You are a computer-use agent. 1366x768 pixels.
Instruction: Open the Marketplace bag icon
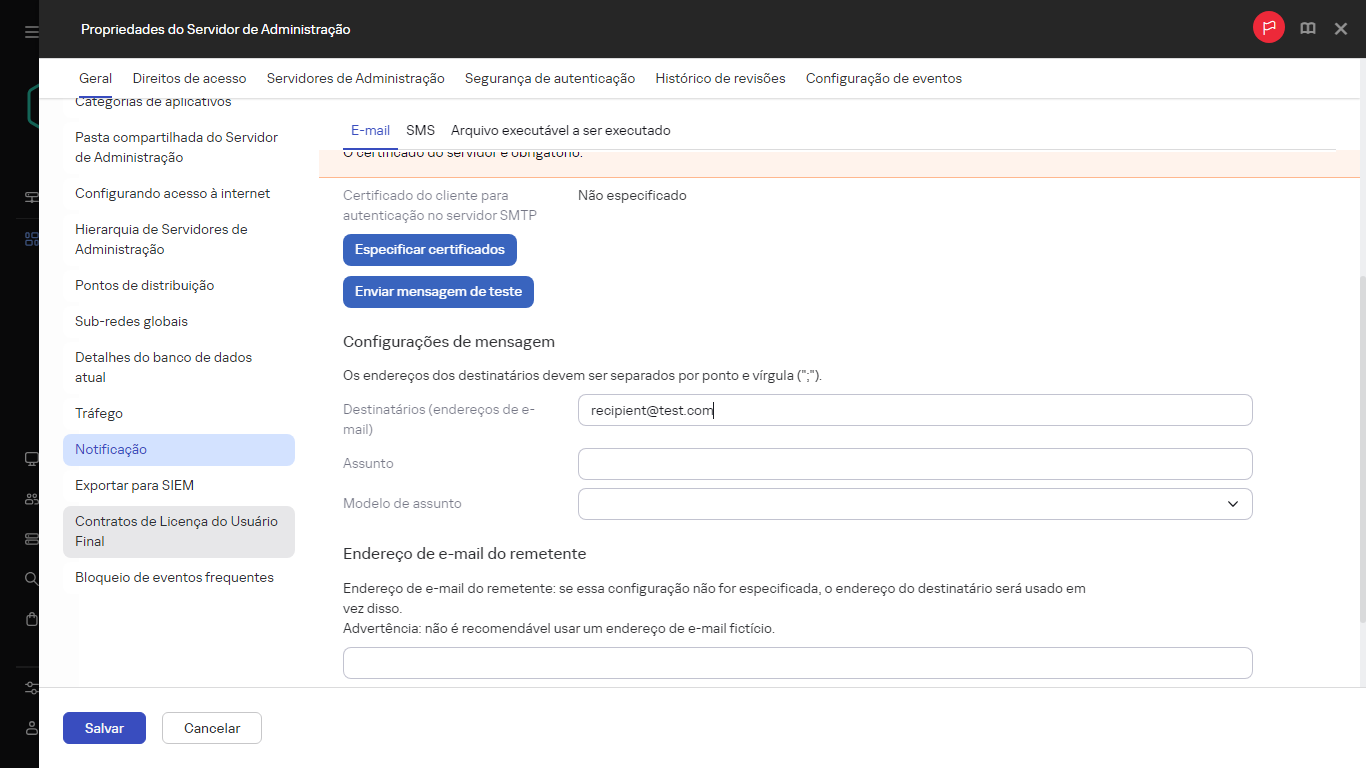coord(29,619)
